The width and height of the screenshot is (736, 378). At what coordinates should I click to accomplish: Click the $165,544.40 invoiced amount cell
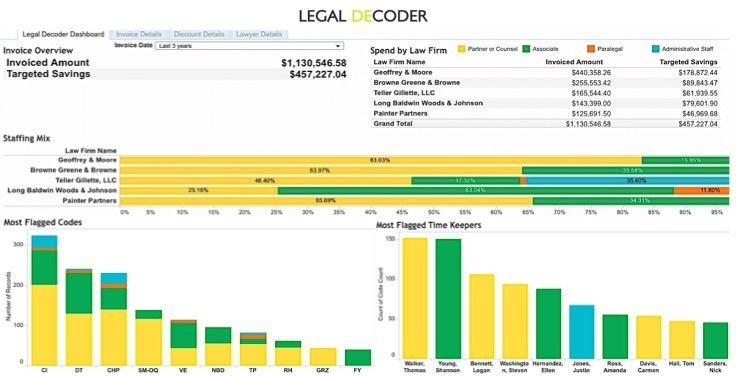(x=591, y=93)
